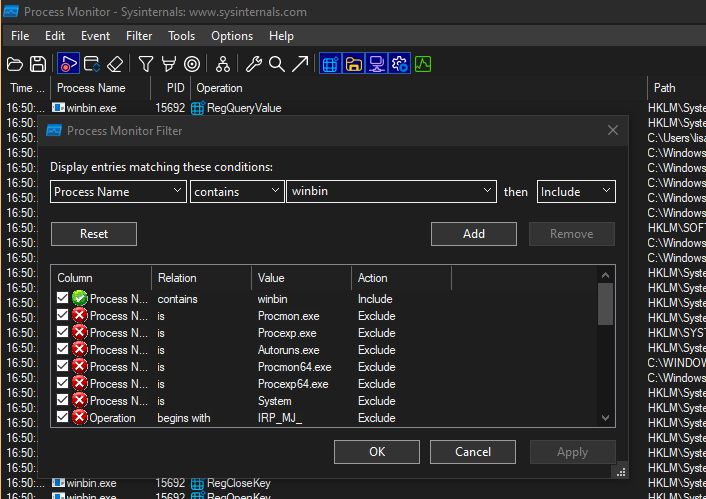Toggle the Show File System Activity icon
The image size is (706, 499).
coord(354,64)
